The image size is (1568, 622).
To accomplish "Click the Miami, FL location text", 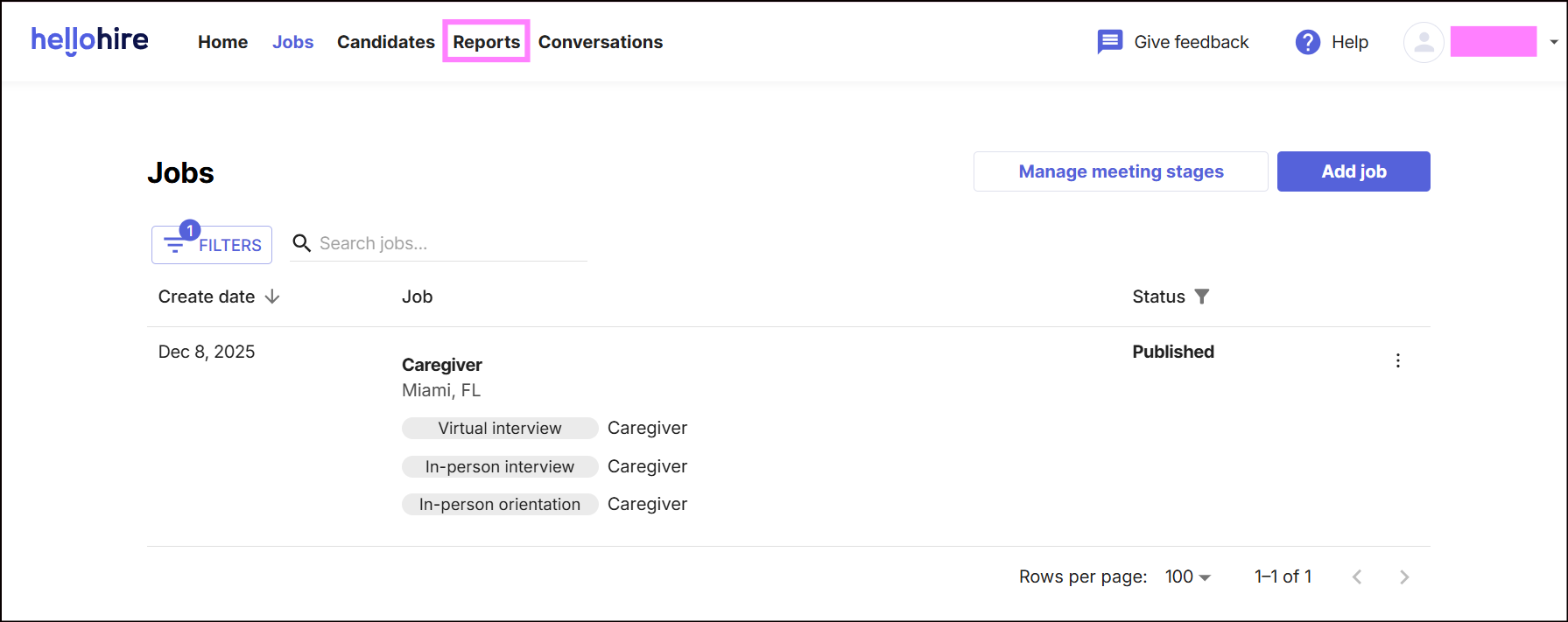I will pos(441,390).
